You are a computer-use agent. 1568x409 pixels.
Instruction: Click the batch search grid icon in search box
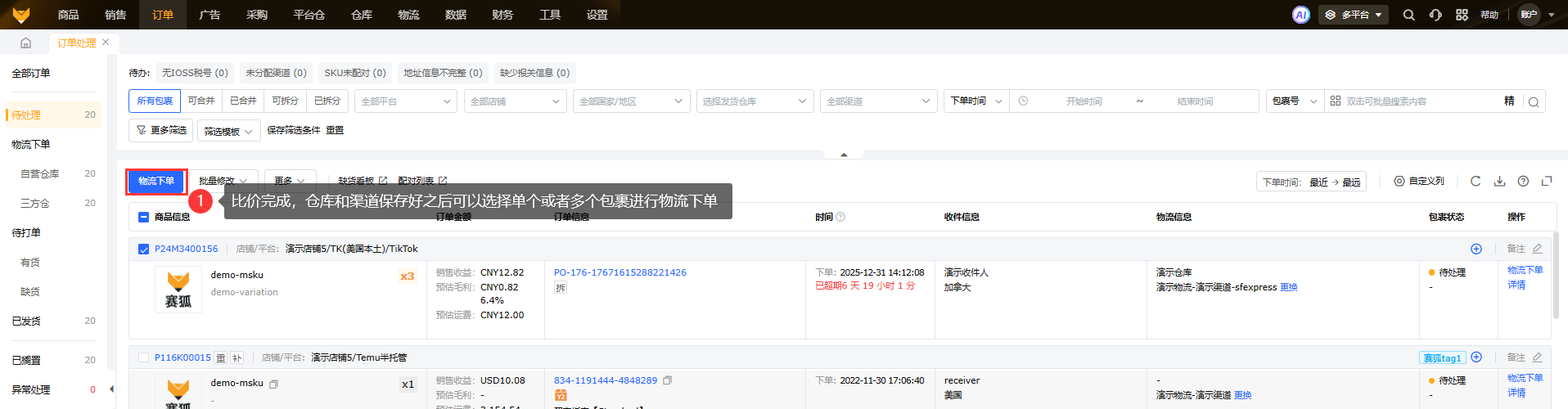point(1335,101)
